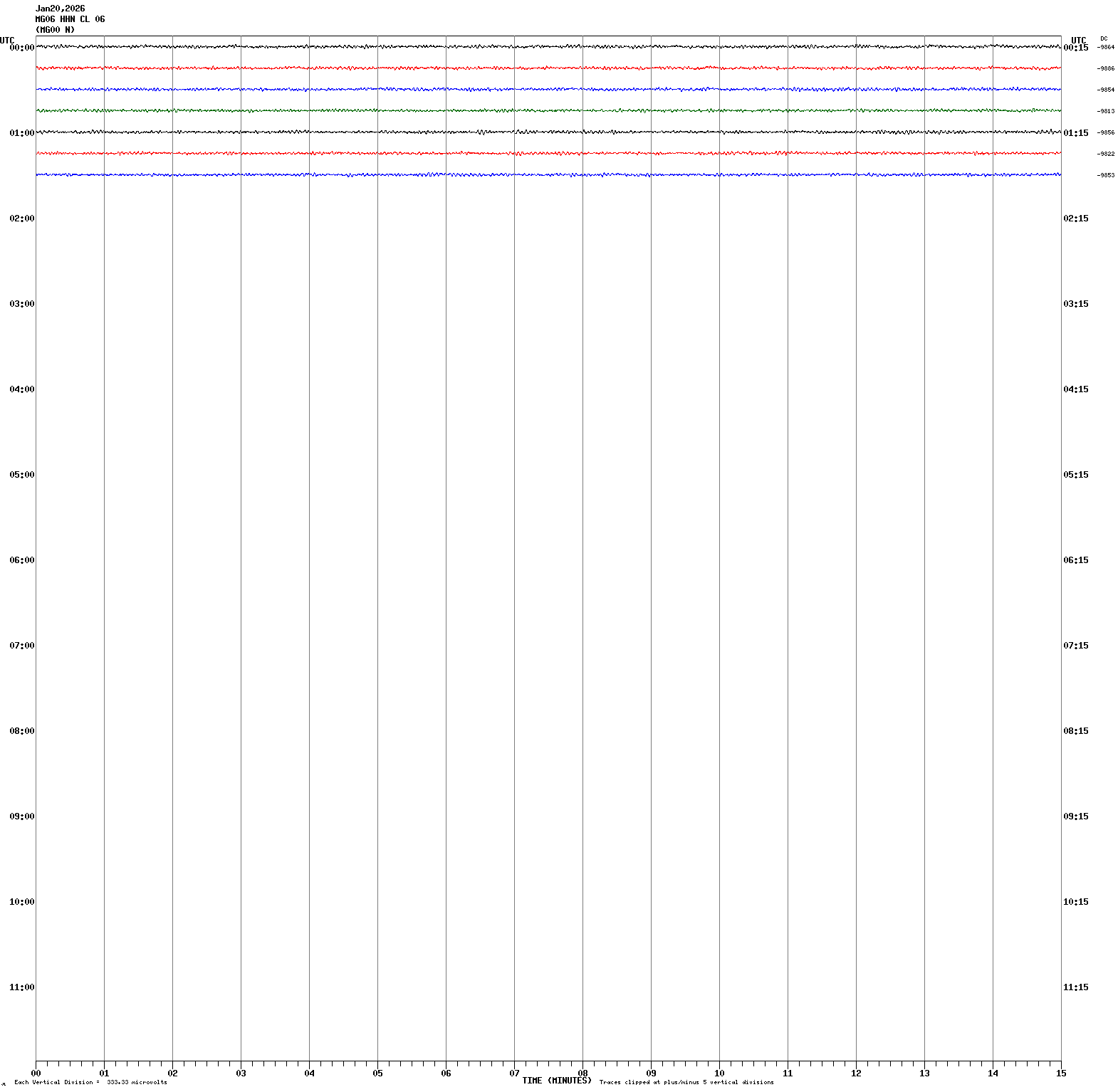This screenshot has width=1118, height=1092.
Task: Click minute tick label 03 on bottom axis
Action: click(241, 1073)
